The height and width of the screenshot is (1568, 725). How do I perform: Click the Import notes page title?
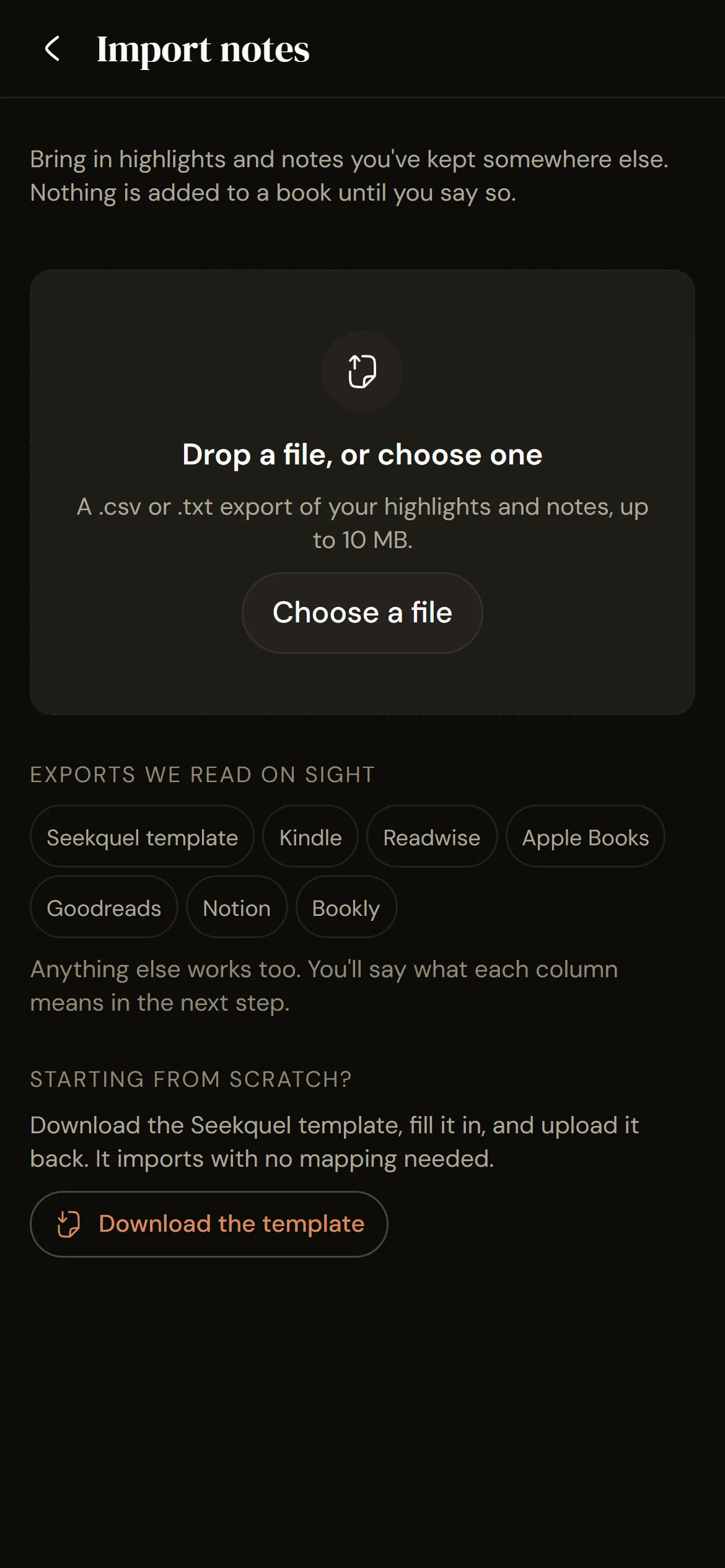tap(203, 49)
